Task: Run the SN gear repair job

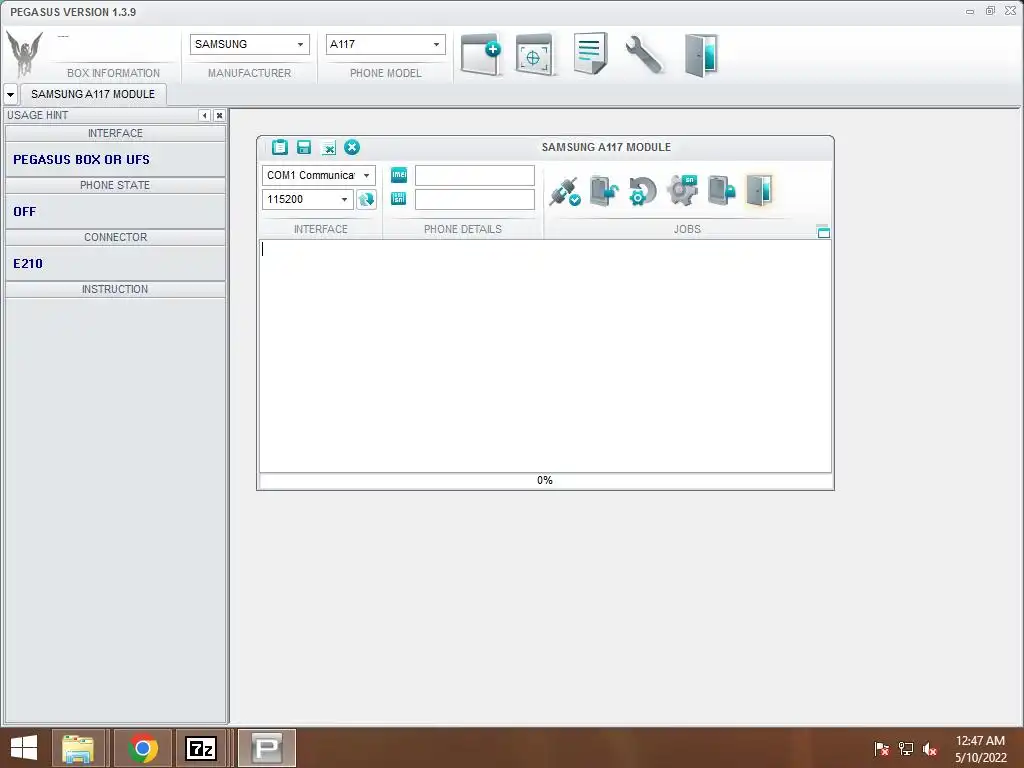Action: click(682, 191)
